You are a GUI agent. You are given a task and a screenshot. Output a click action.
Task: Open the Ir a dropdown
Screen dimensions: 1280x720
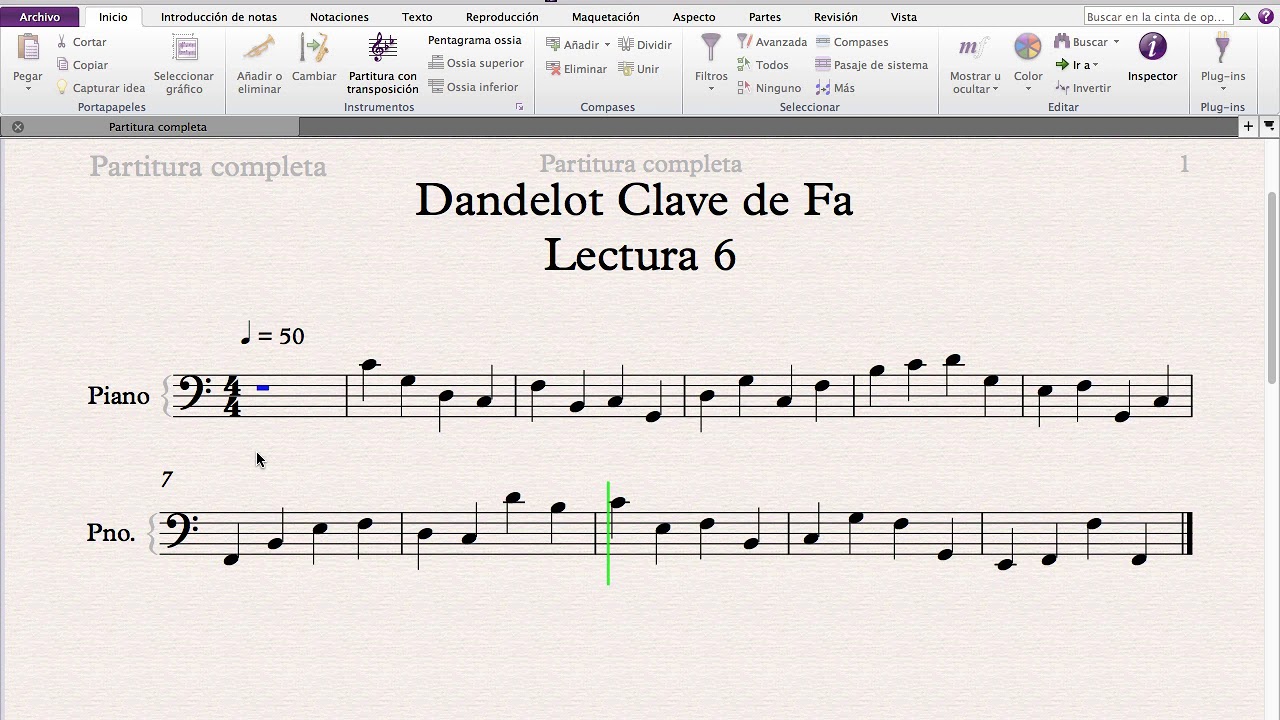coord(1078,65)
